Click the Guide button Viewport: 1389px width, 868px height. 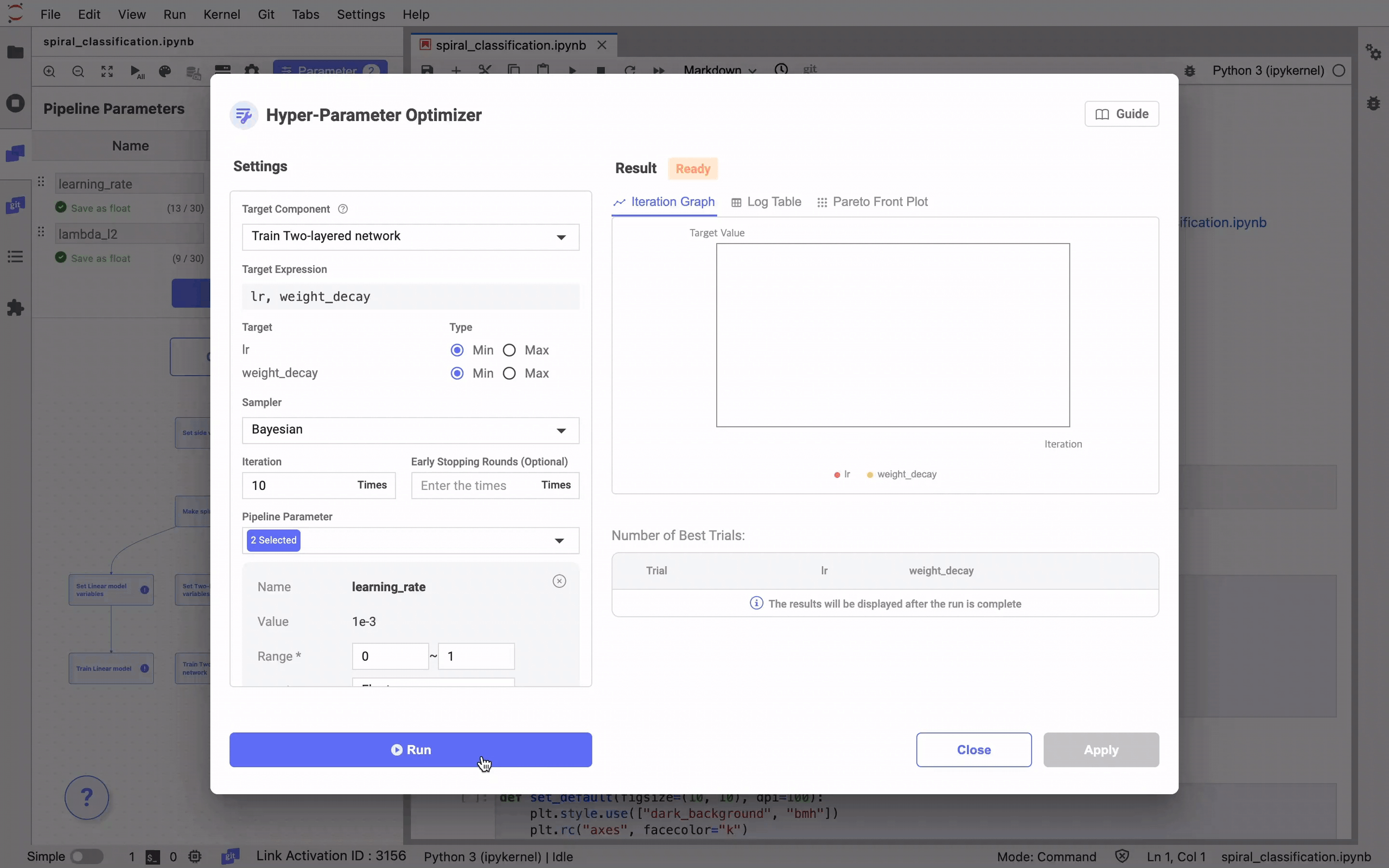(1121, 114)
